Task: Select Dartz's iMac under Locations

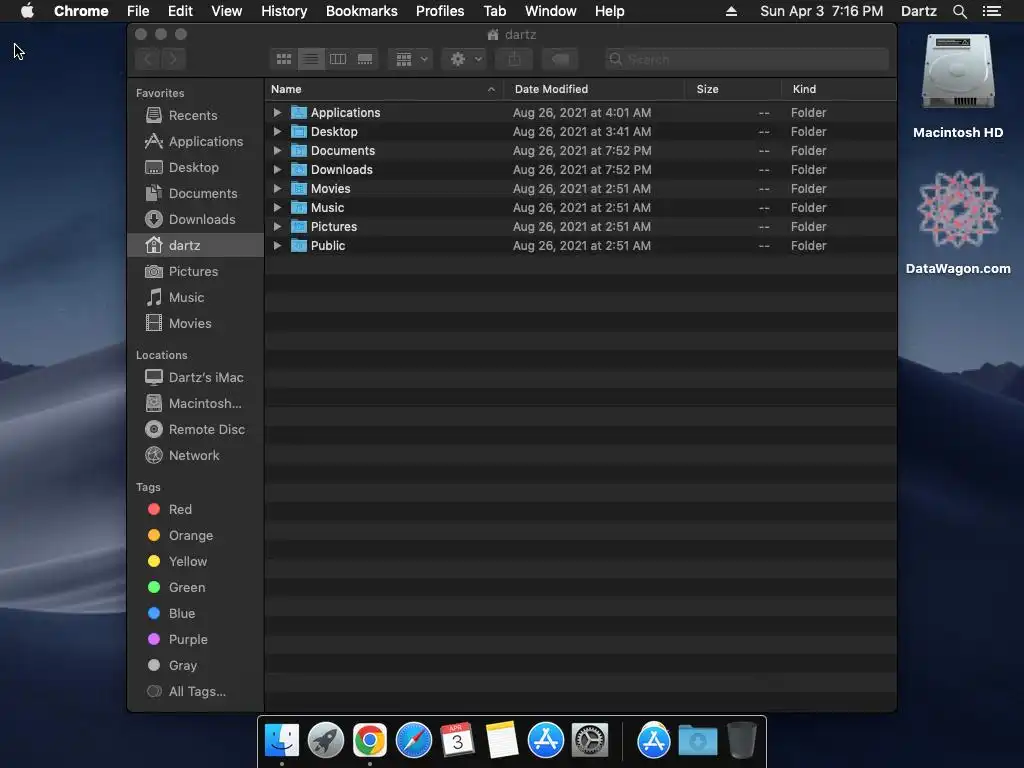Action: [x=195, y=377]
